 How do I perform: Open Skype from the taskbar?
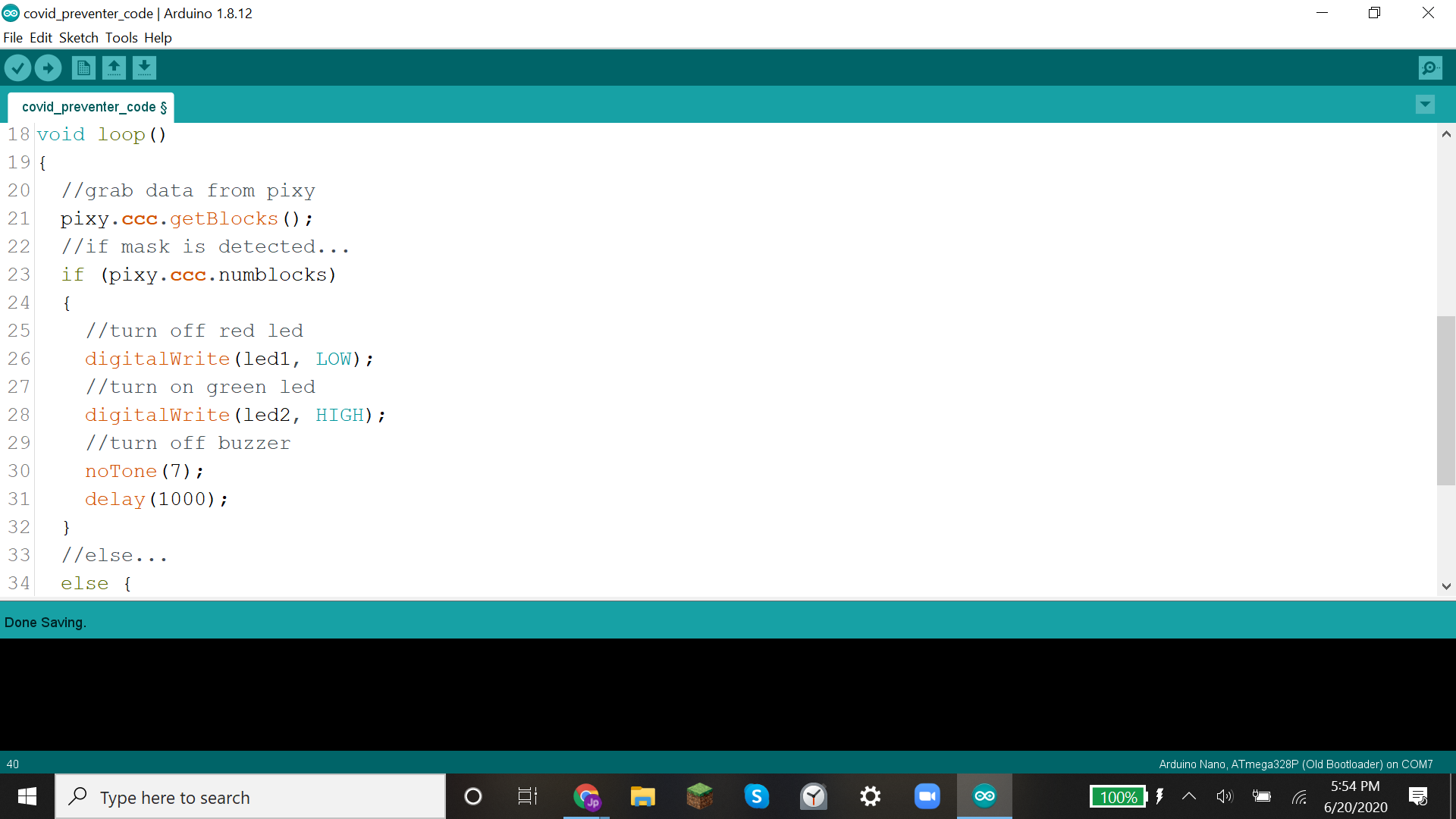pos(757,796)
